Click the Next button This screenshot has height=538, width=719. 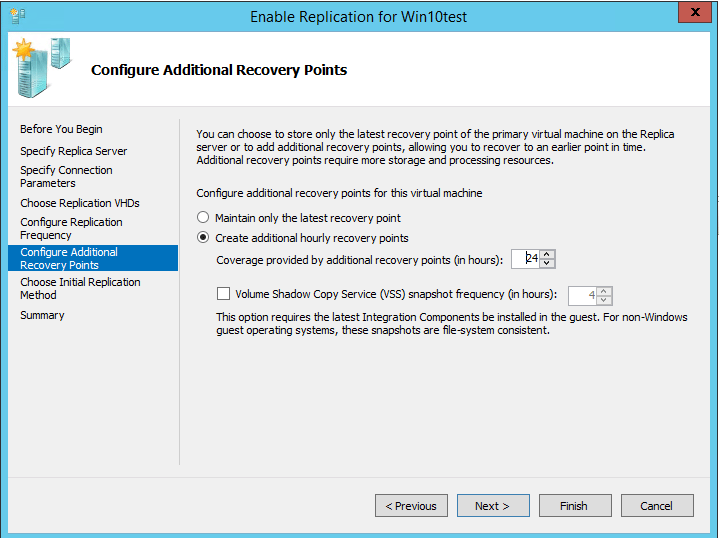point(493,506)
